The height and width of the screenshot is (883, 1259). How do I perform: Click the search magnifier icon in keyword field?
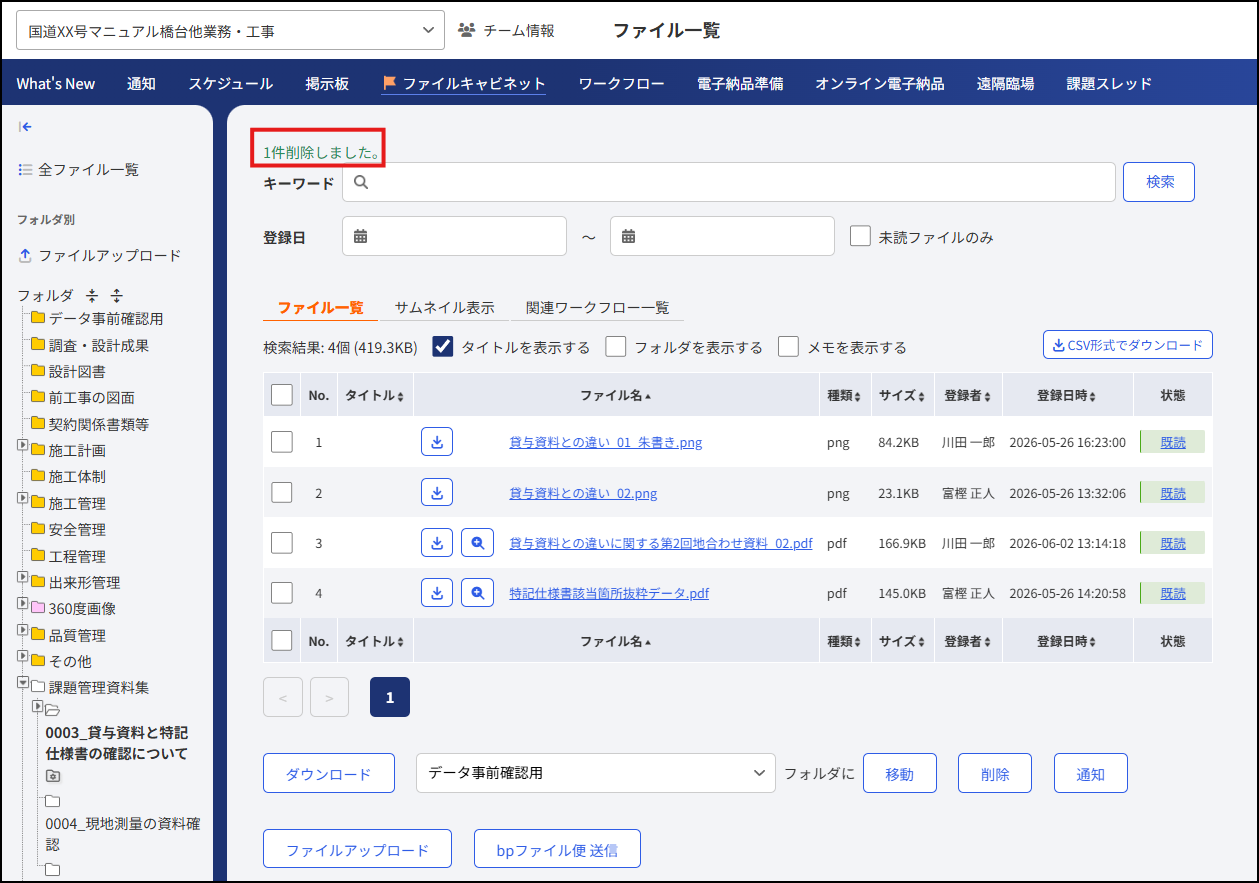click(361, 182)
